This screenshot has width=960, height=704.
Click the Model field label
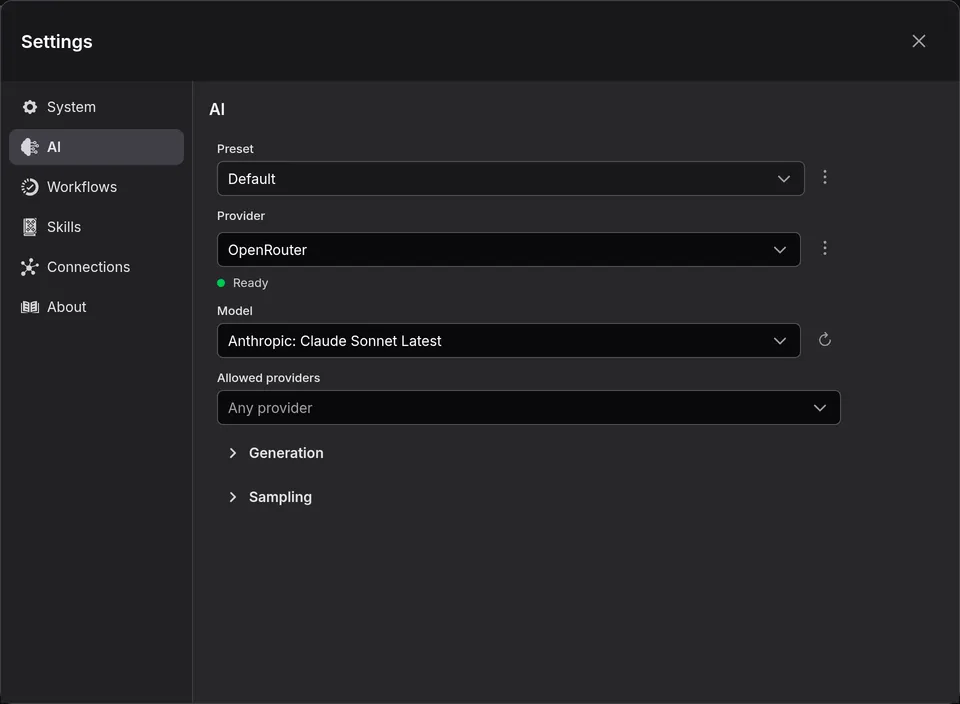click(234, 310)
